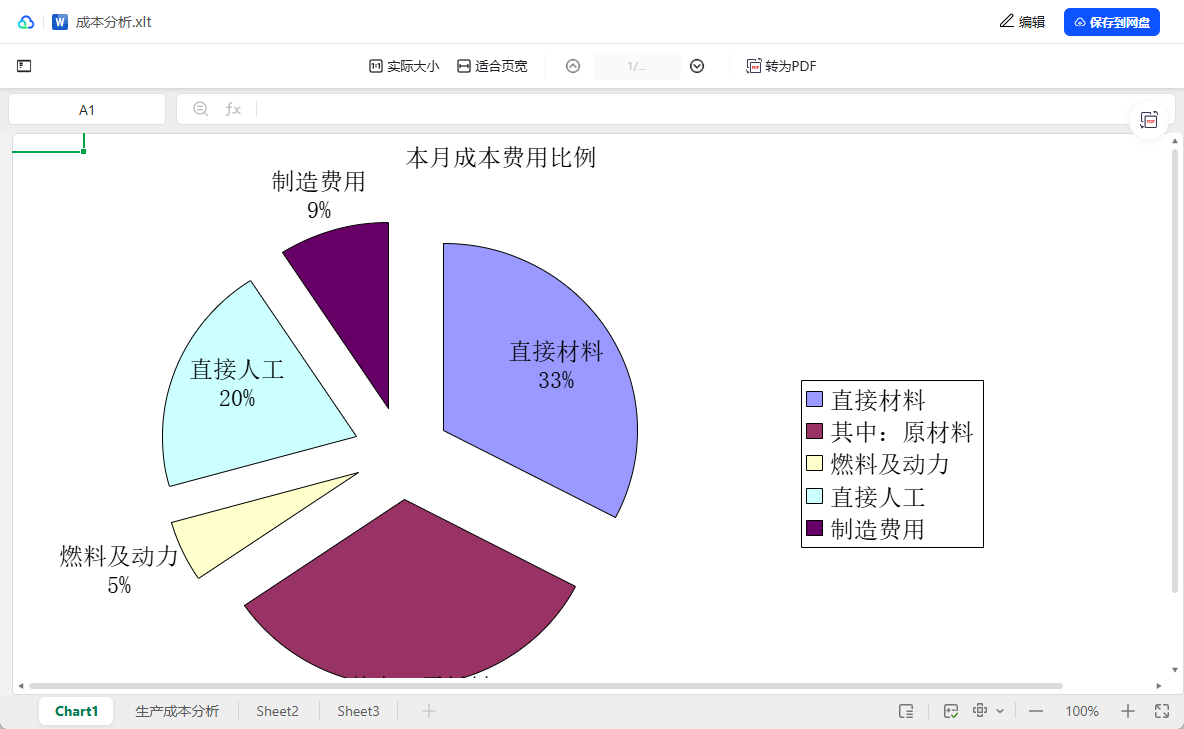Viewport: 1184px width, 729px height.
Task: Click the 实际大小 actual size button
Action: point(404,66)
